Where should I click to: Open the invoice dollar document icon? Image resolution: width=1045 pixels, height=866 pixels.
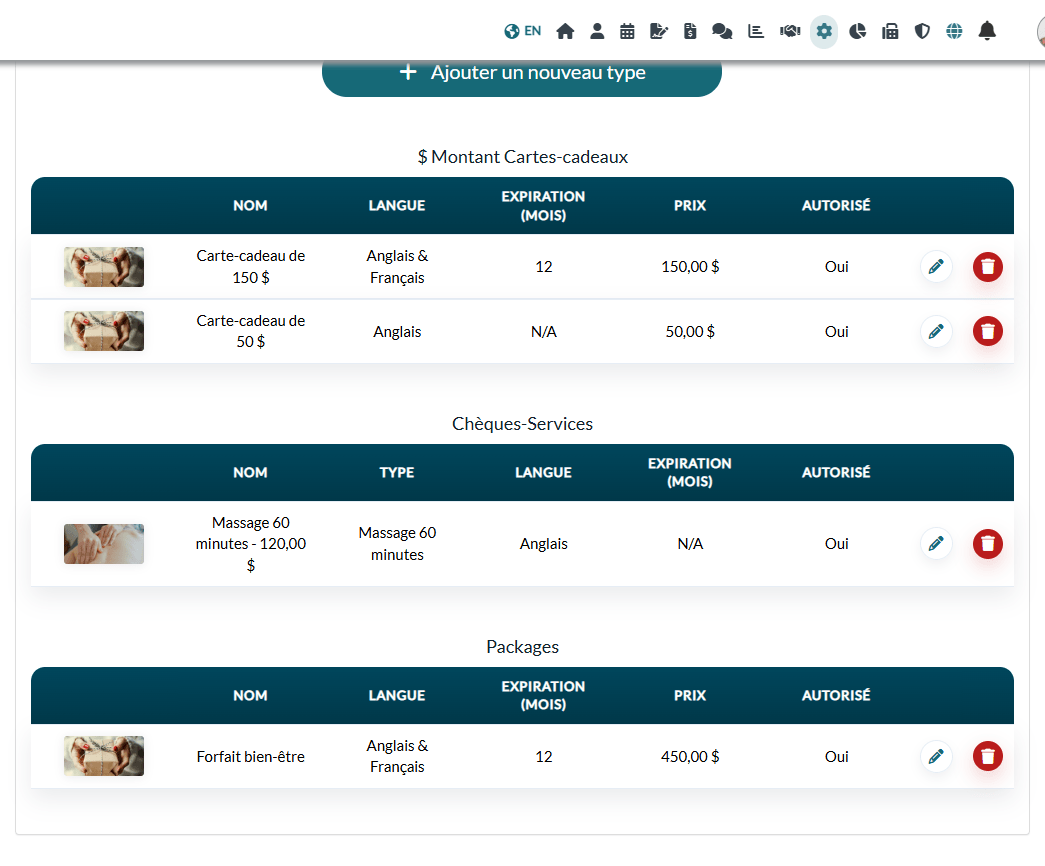click(x=690, y=31)
